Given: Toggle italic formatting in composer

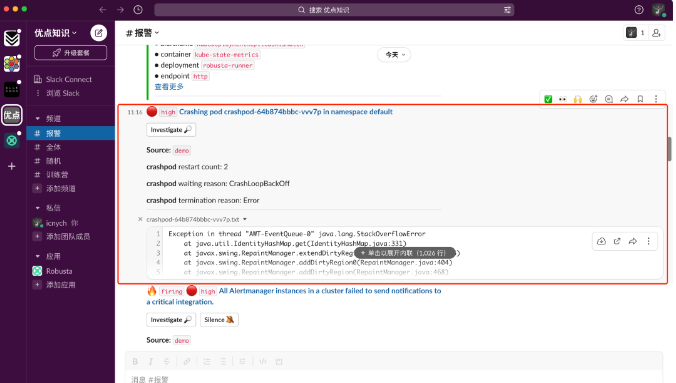Looking at the screenshot, I should [x=150, y=361].
